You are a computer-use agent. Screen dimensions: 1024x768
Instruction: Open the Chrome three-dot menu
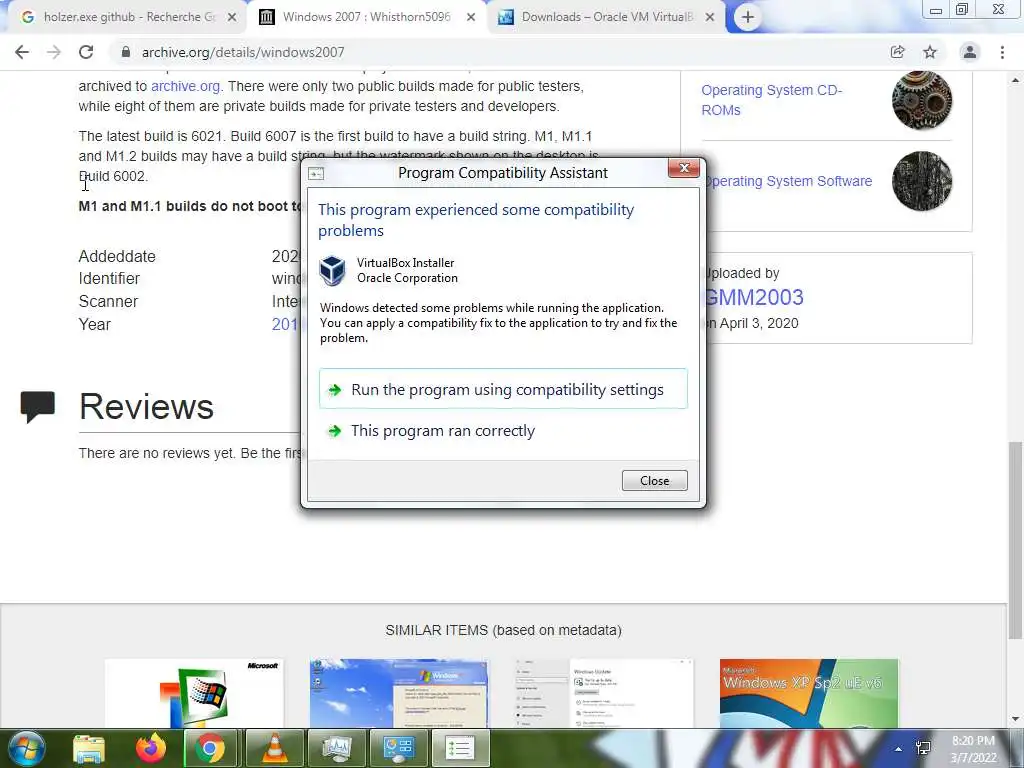pyautogui.click(x=1002, y=52)
